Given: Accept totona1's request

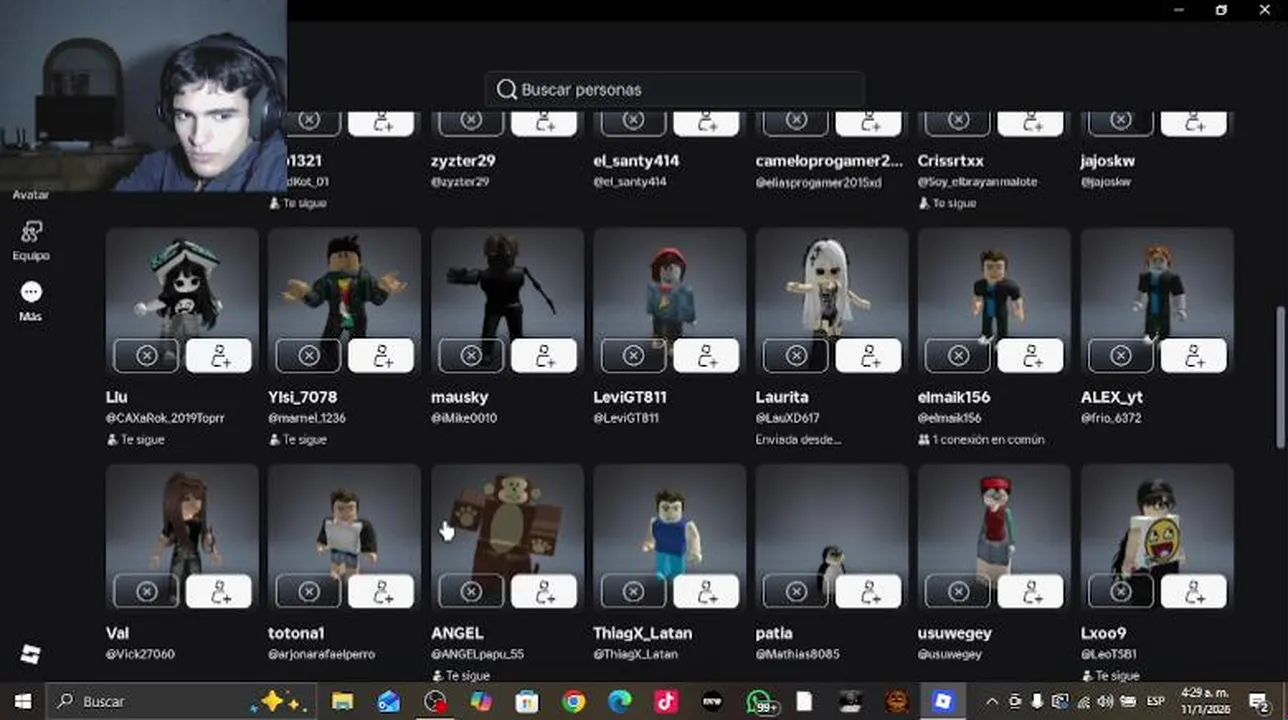Looking at the screenshot, I should (381, 591).
